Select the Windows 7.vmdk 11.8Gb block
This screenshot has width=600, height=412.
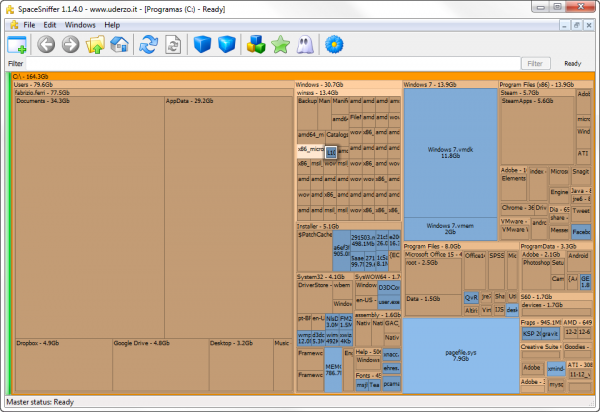point(449,152)
